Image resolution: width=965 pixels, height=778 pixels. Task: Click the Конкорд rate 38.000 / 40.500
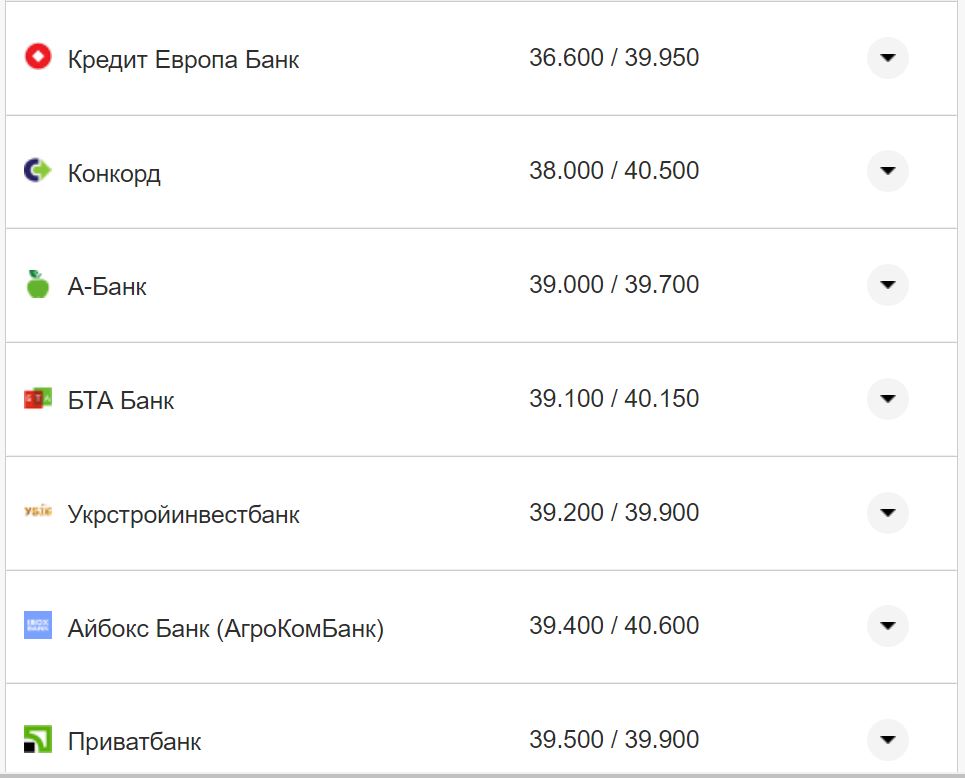(x=614, y=171)
